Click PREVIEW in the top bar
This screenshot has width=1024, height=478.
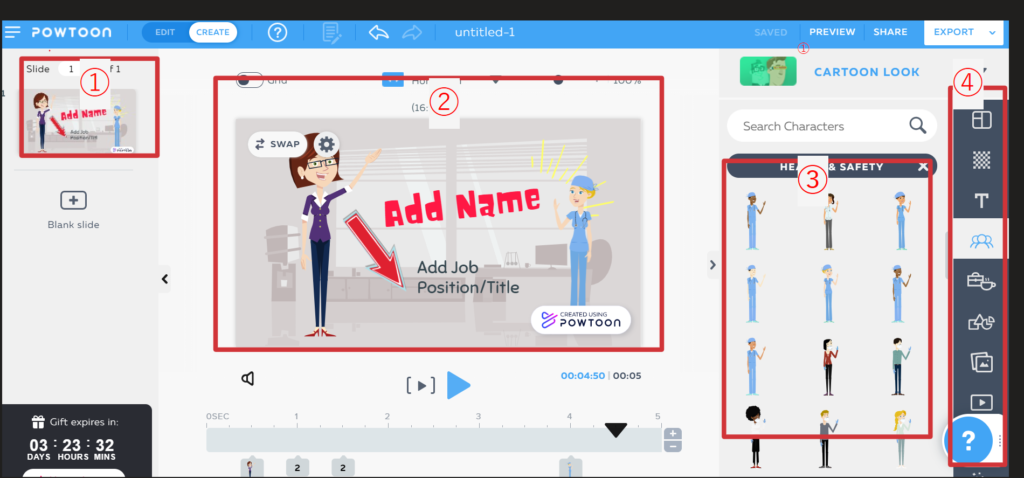(832, 32)
